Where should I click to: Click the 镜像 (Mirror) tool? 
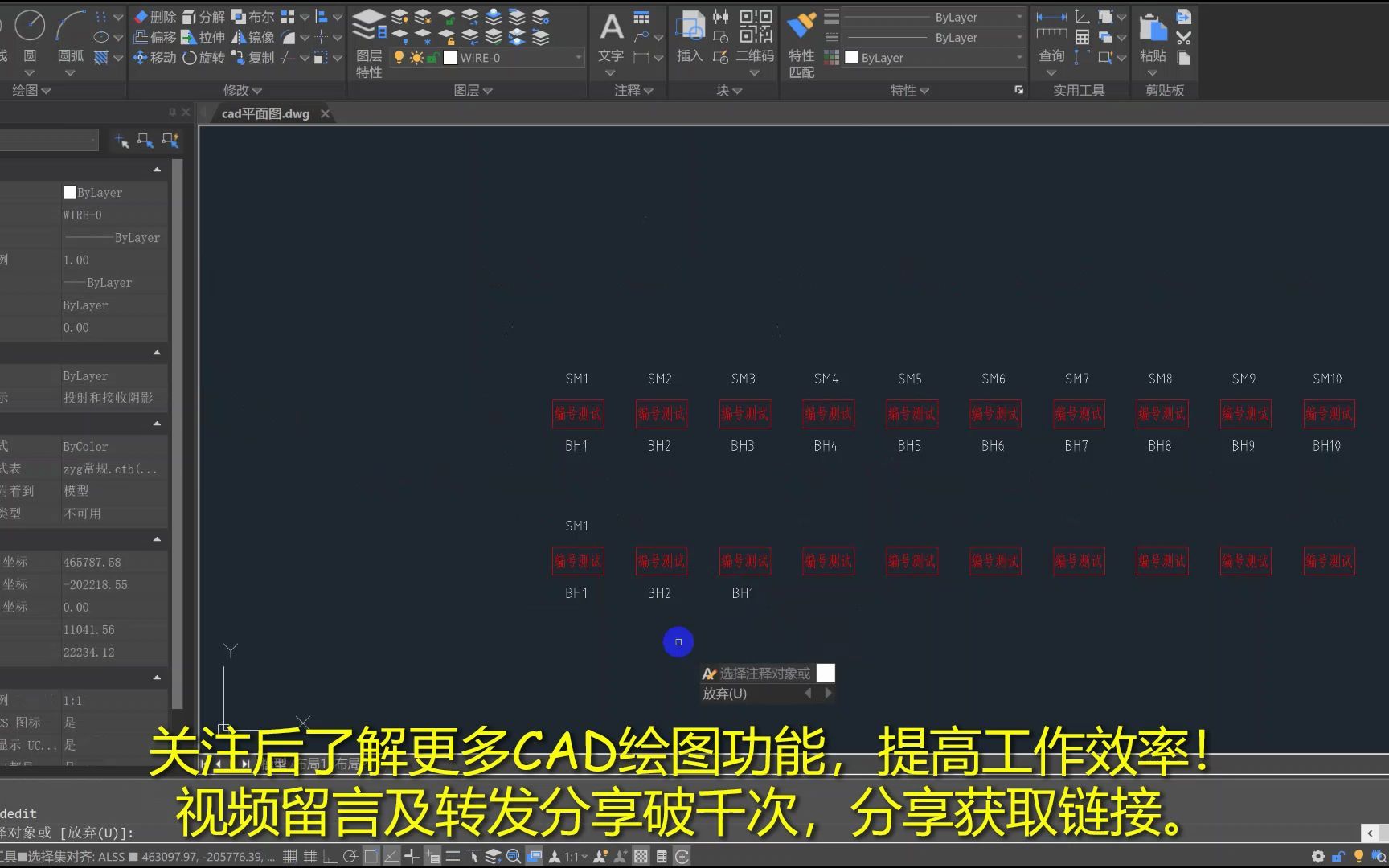253,36
